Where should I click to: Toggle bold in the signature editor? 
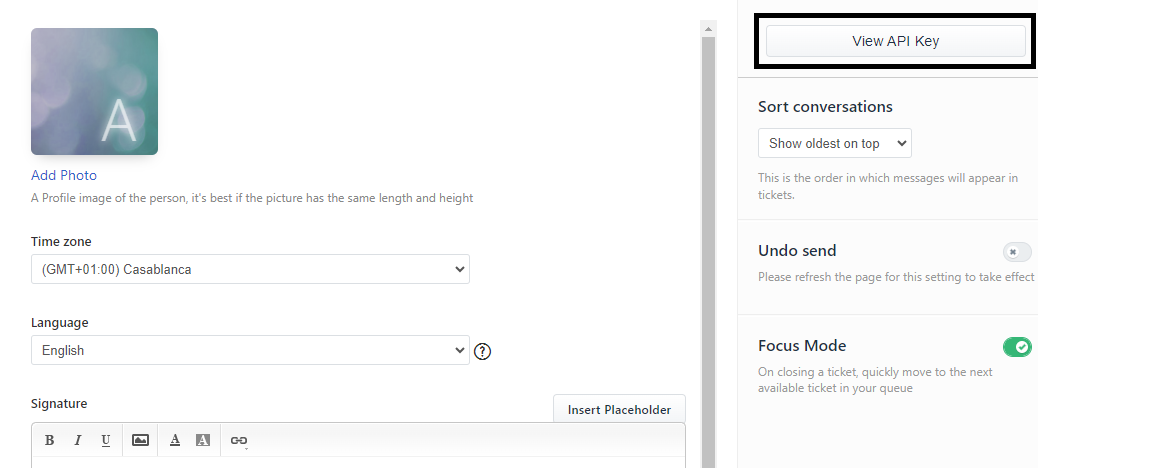pyautogui.click(x=50, y=440)
